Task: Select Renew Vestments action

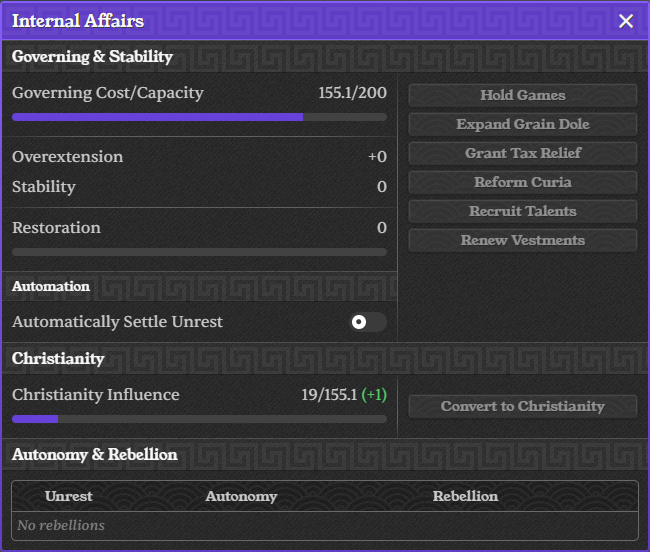Action: 523,240
